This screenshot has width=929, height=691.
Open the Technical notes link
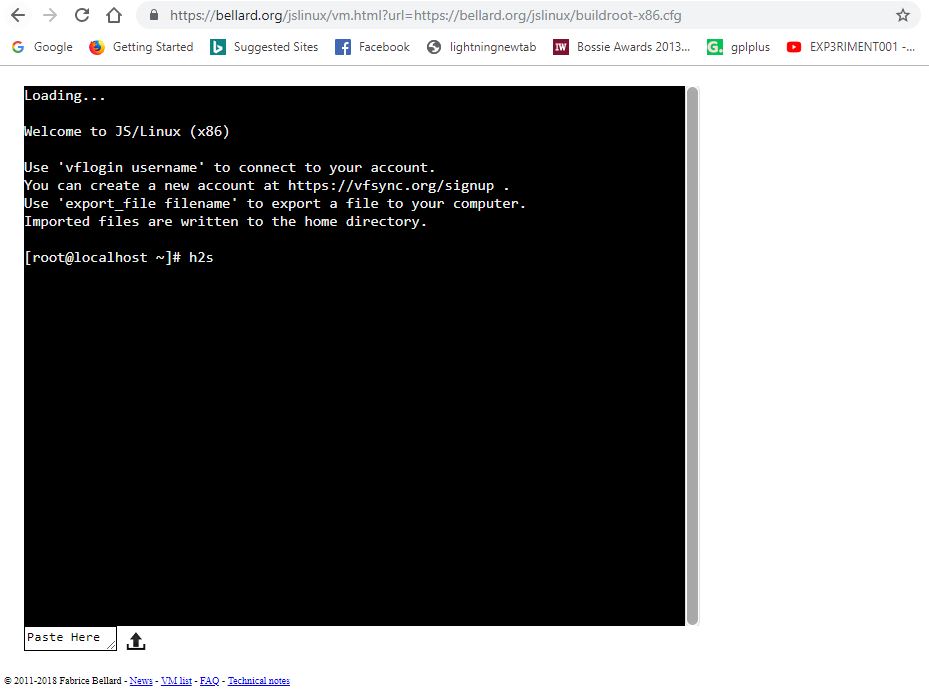(x=258, y=680)
